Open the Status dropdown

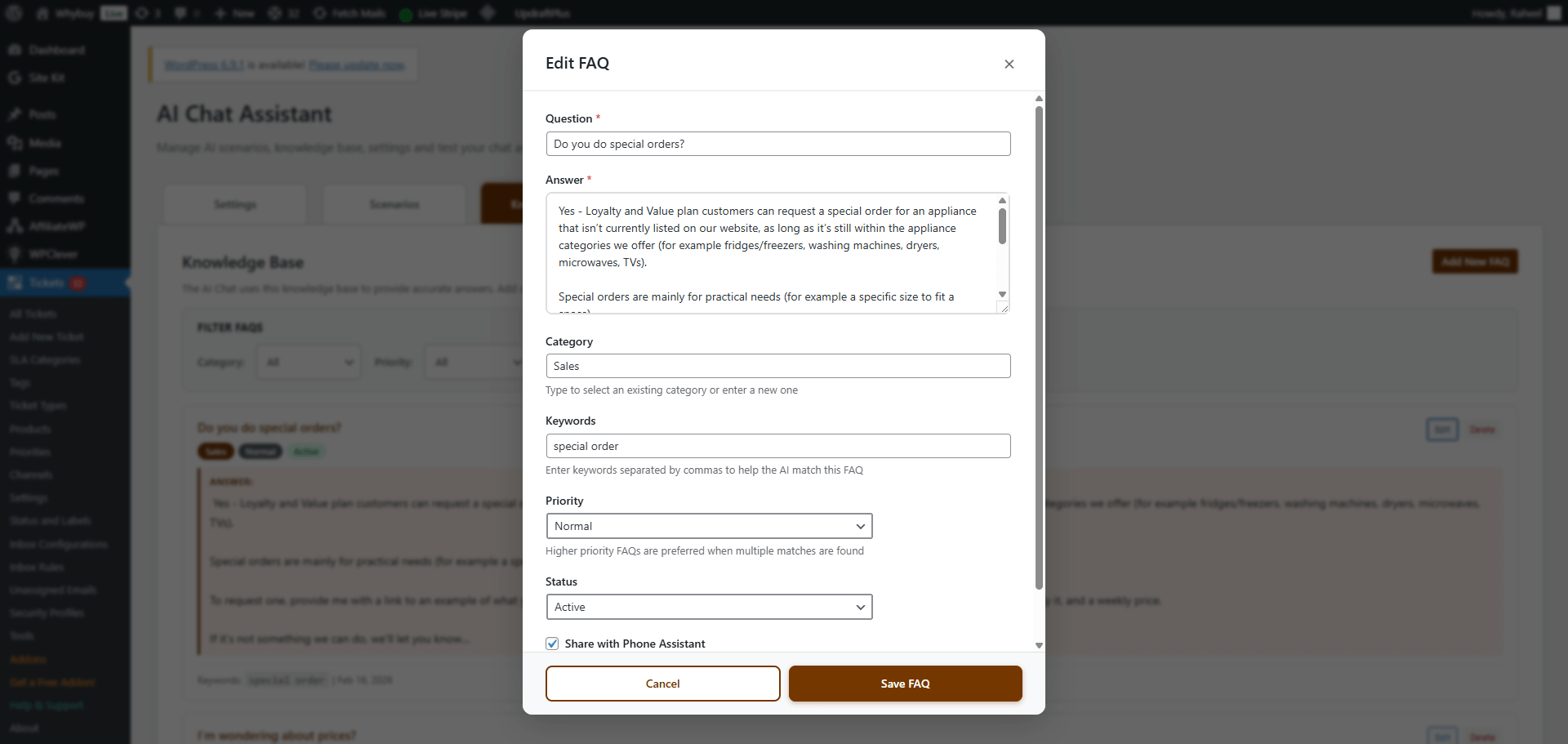[708, 607]
